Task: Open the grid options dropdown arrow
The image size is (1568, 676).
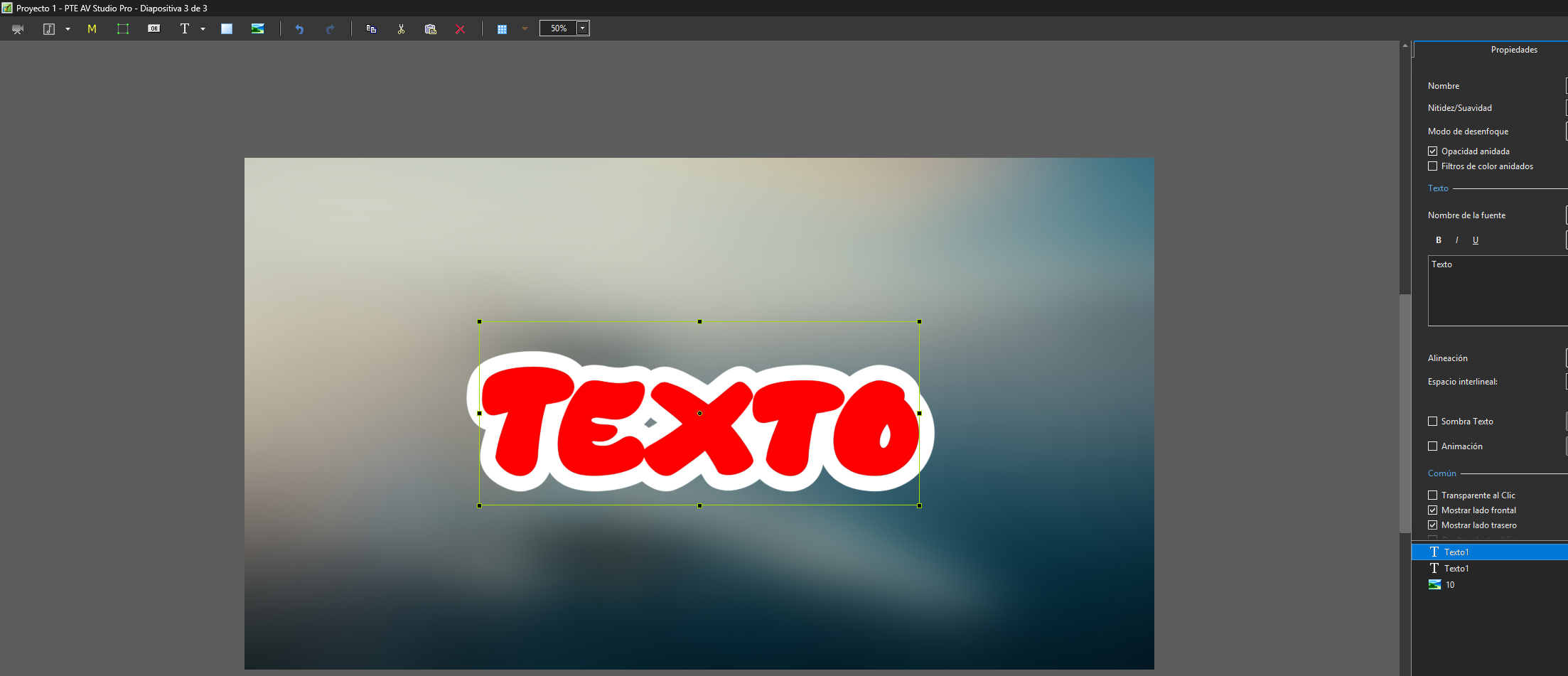Action: coord(525,29)
